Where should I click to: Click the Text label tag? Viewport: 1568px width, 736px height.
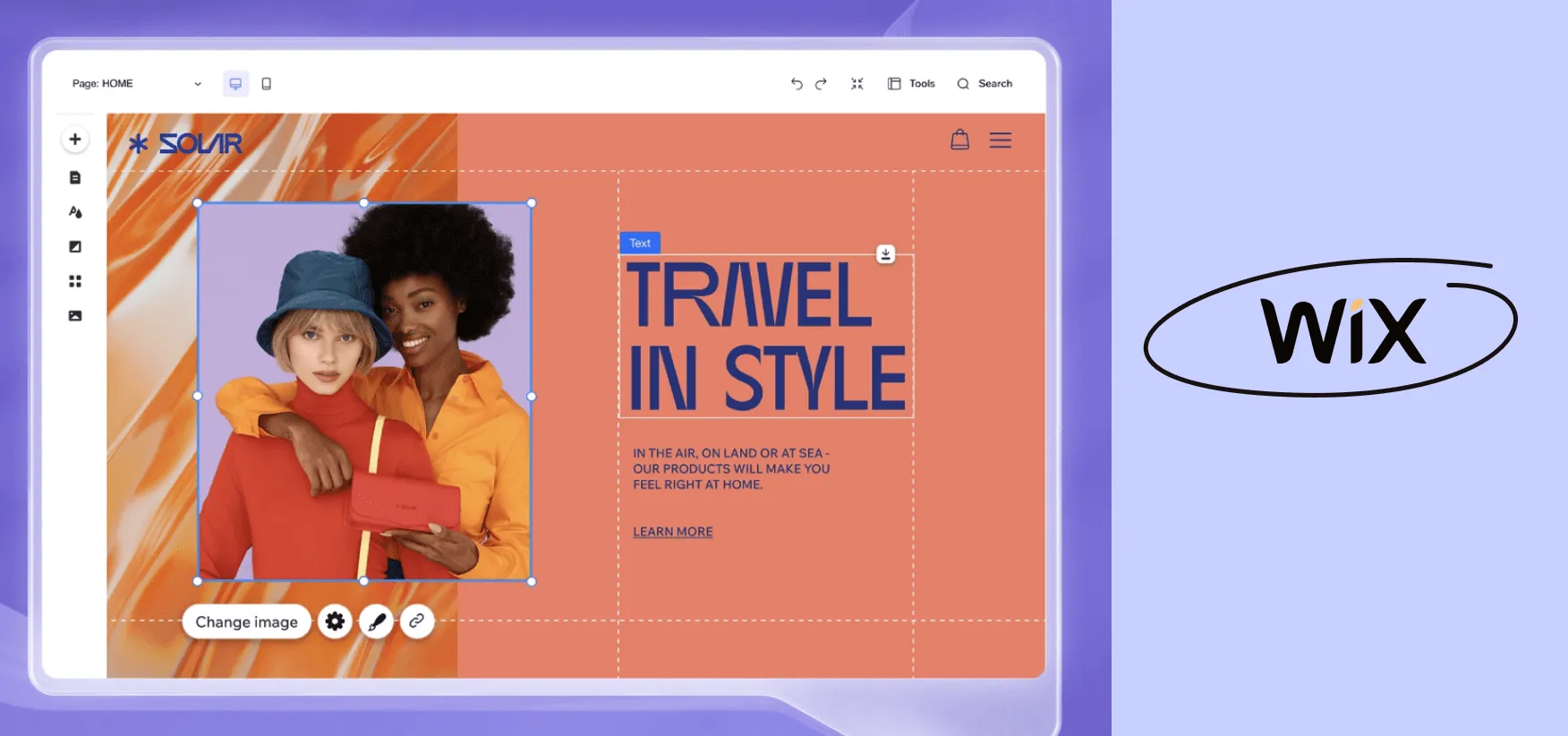(640, 243)
